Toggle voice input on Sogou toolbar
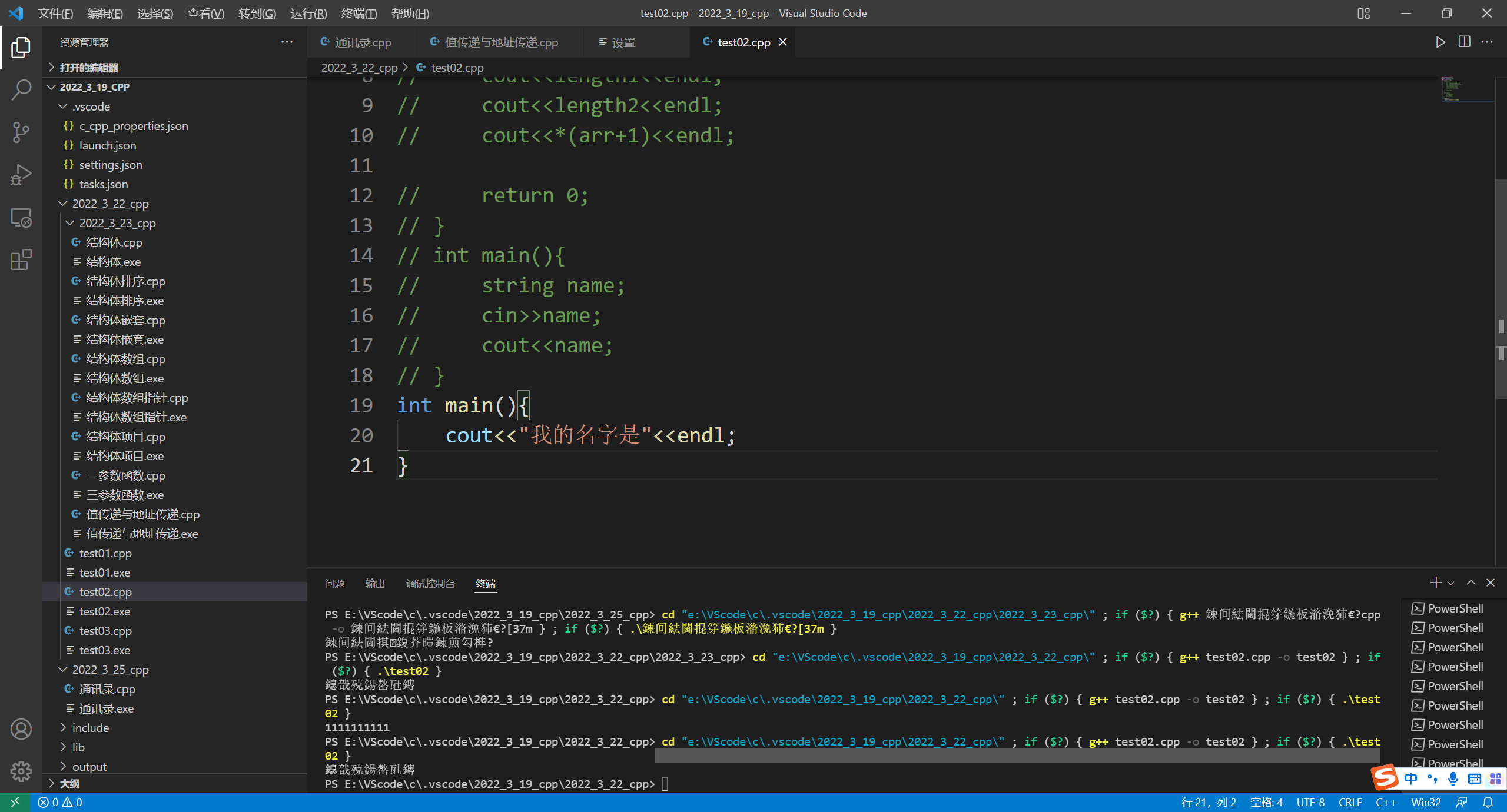Viewport: 1507px width, 812px height. coord(1452,778)
